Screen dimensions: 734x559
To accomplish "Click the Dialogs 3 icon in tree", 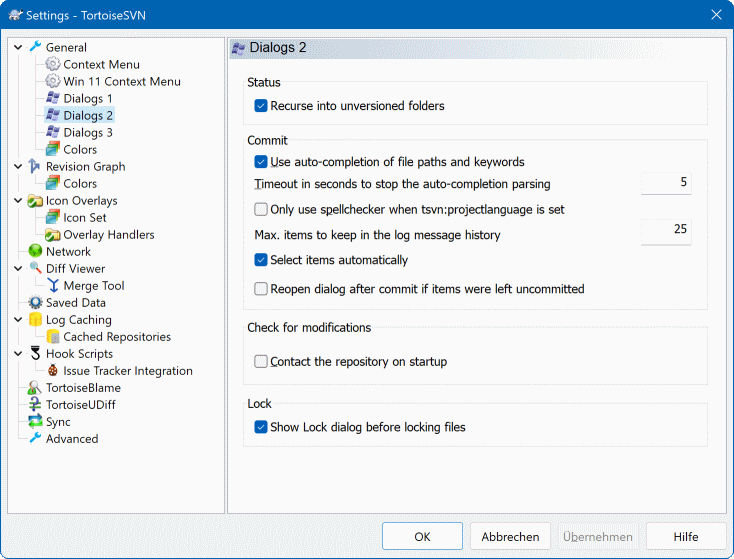I will 52,132.
